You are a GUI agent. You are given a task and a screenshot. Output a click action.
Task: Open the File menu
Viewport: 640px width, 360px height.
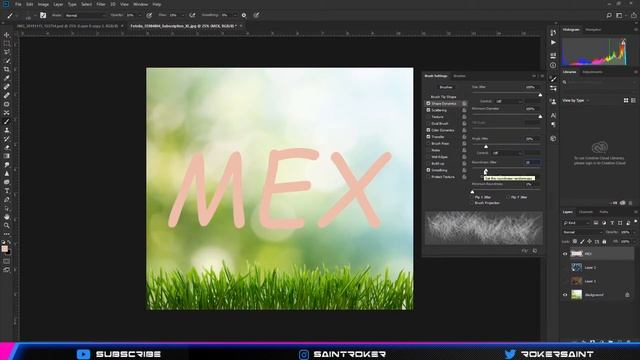click(18, 4)
